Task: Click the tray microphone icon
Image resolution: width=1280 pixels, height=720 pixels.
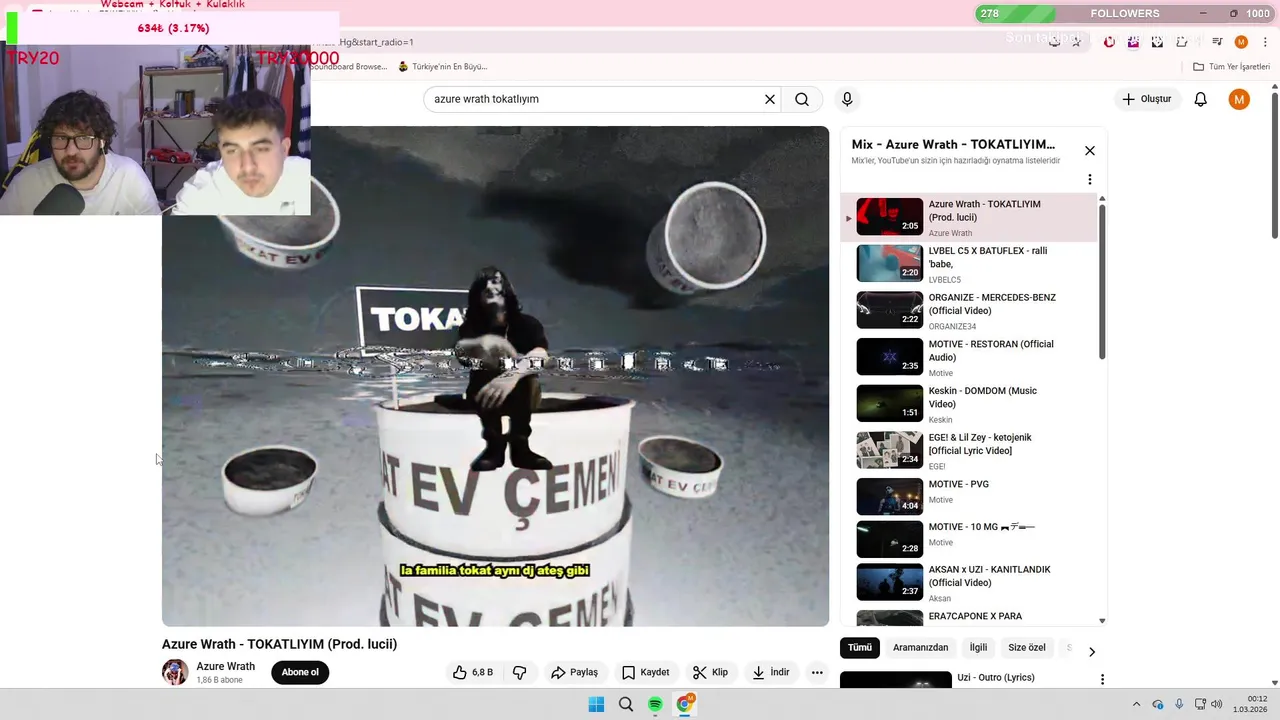Action: coord(1179,705)
